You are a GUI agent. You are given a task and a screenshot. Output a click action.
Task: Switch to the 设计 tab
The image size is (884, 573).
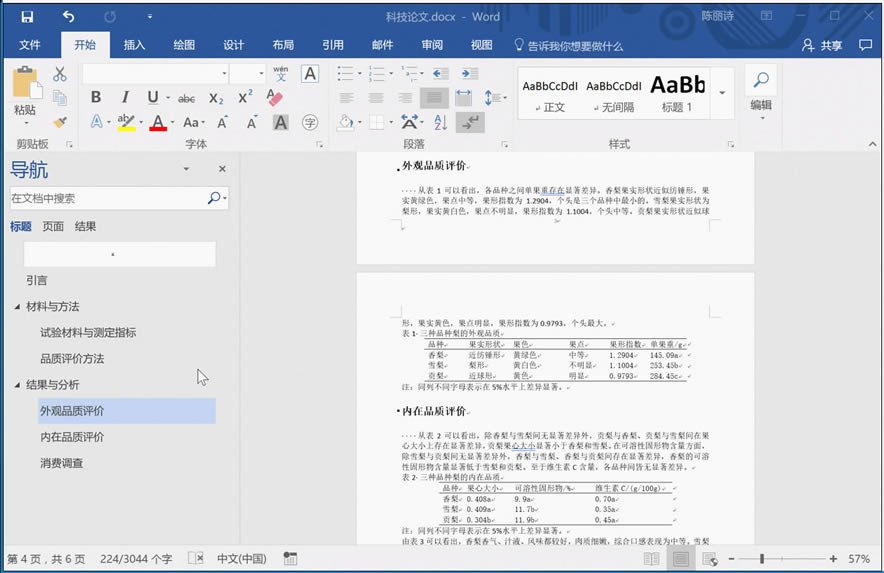[x=233, y=45]
